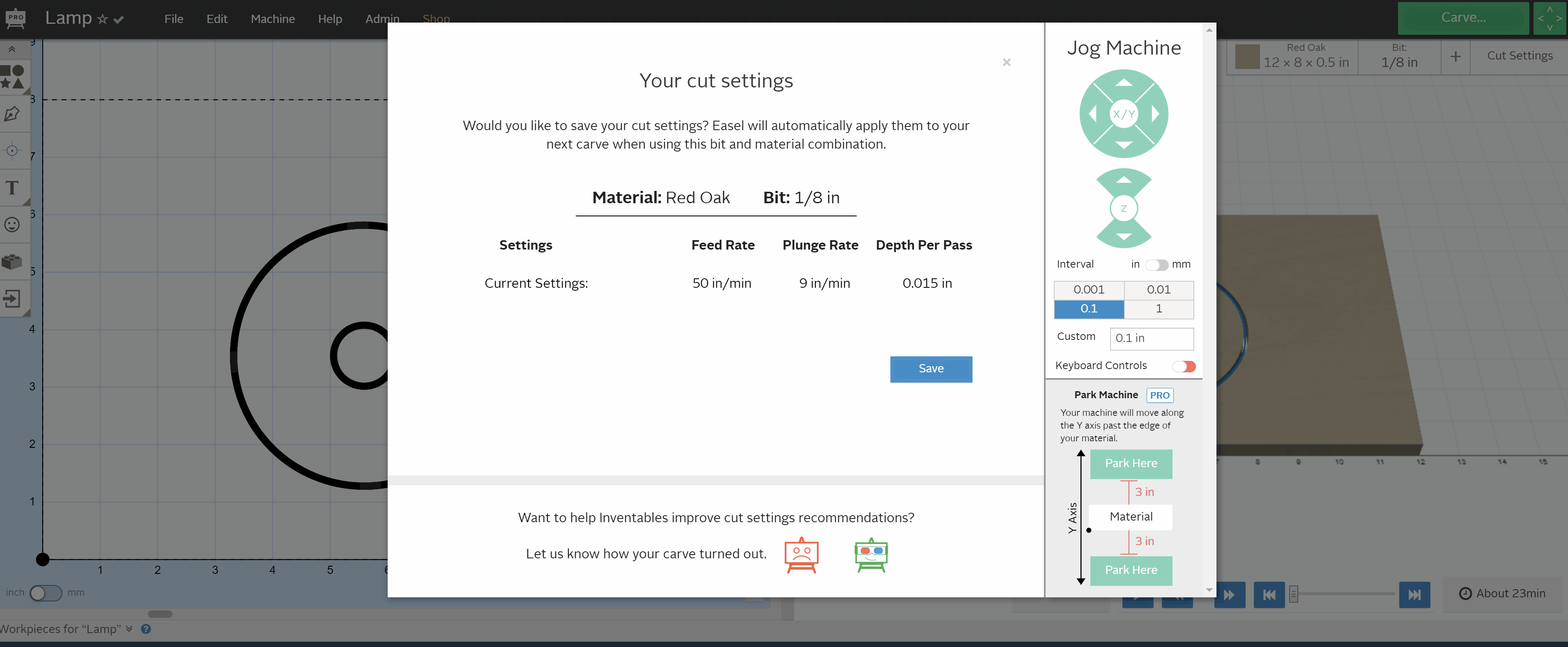Expand Workpieces for Lamp chevron
This screenshot has width=1568, height=647.
129,629
